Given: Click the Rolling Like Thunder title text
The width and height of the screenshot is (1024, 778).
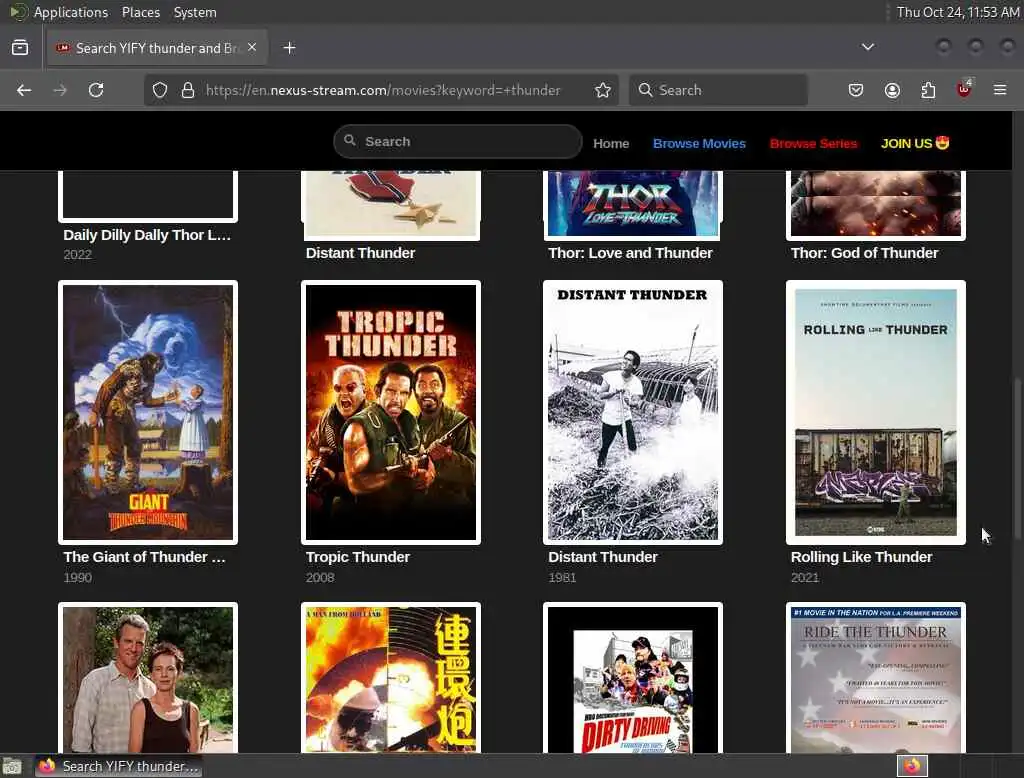Looking at the screenshot, I should (x=861, y=557).
